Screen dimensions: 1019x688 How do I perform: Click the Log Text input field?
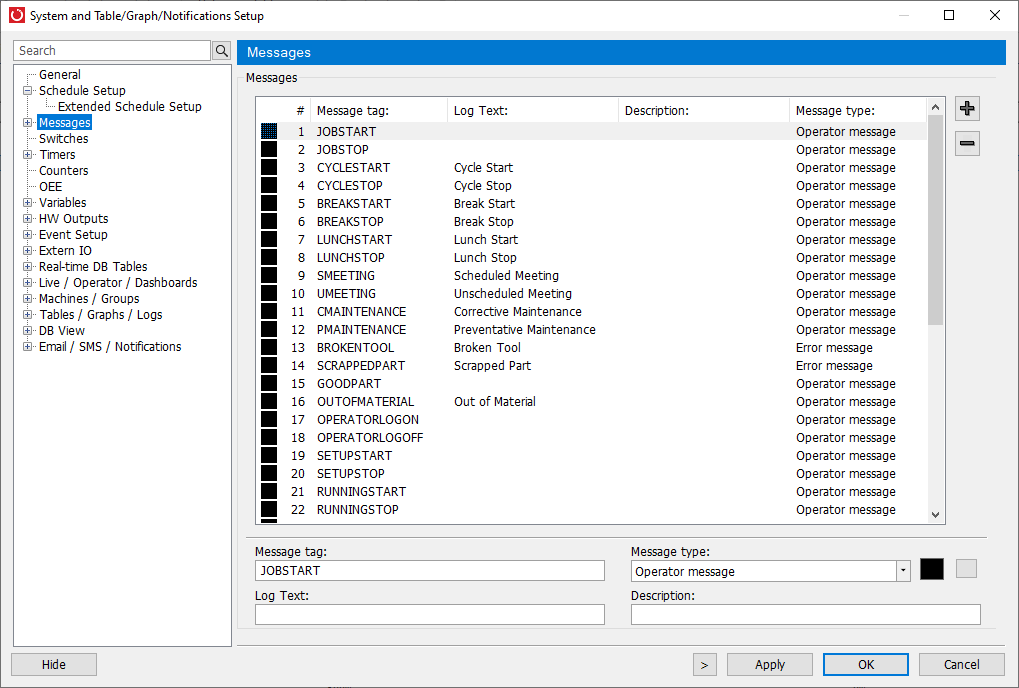pyautogui.click(x=430, y=615)
